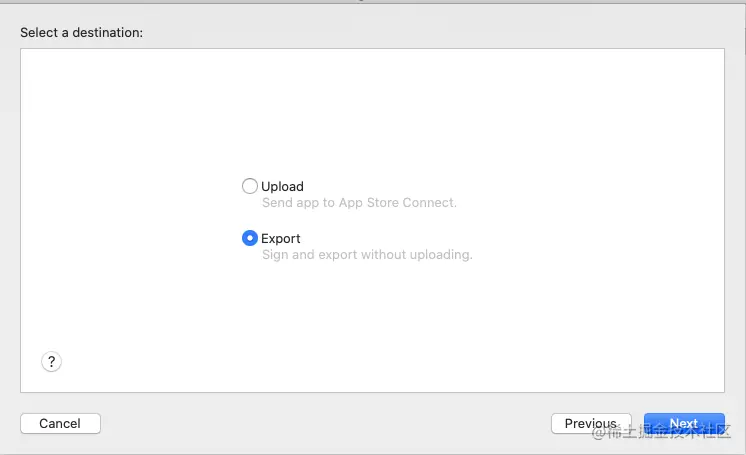Select the Export radio button
746x455 pixels.
250,238
